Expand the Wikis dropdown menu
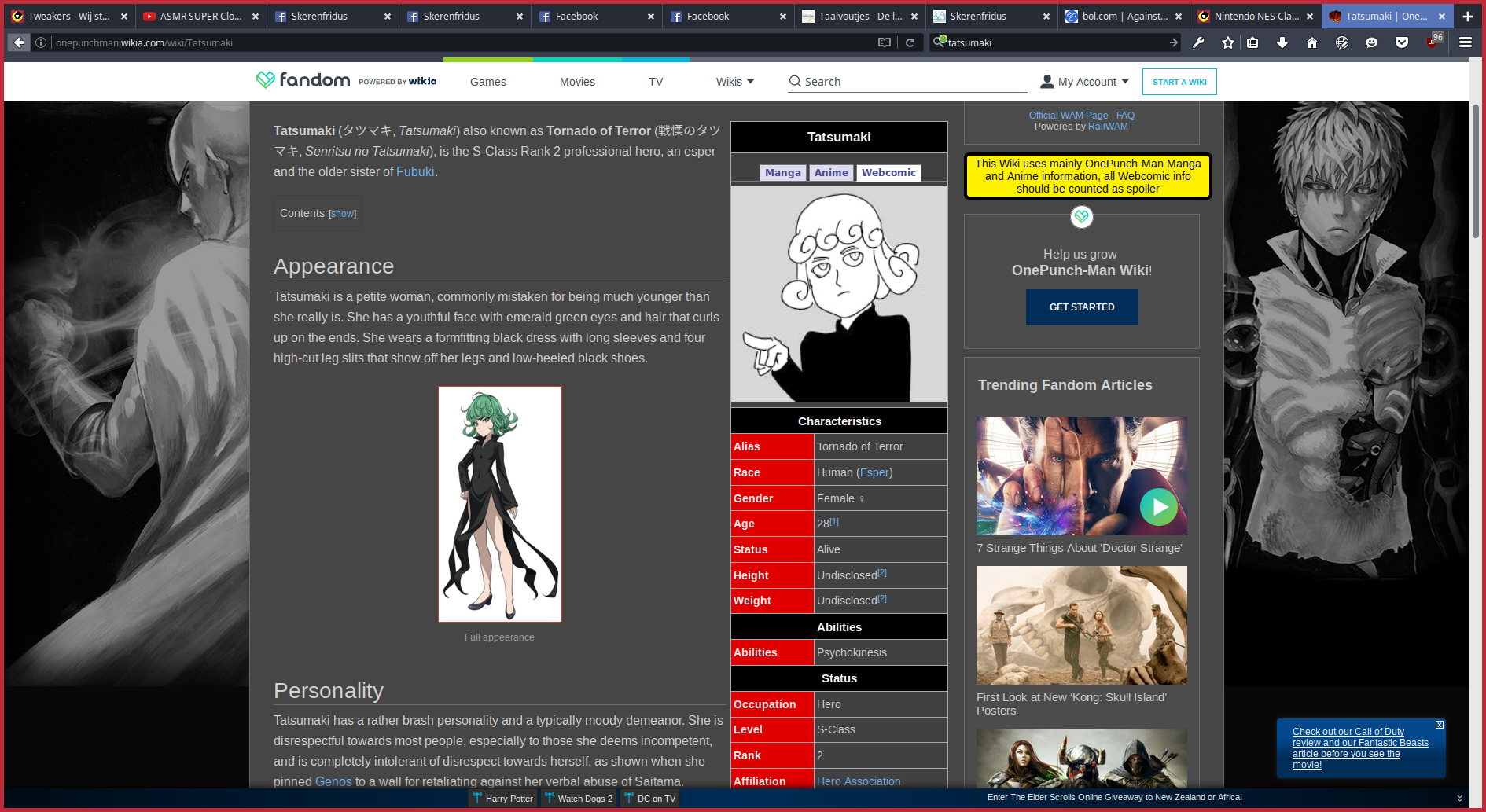Image resolution: width=1486 pixels, height=812 pixels. pyautogui.click(x=734, y=82)
